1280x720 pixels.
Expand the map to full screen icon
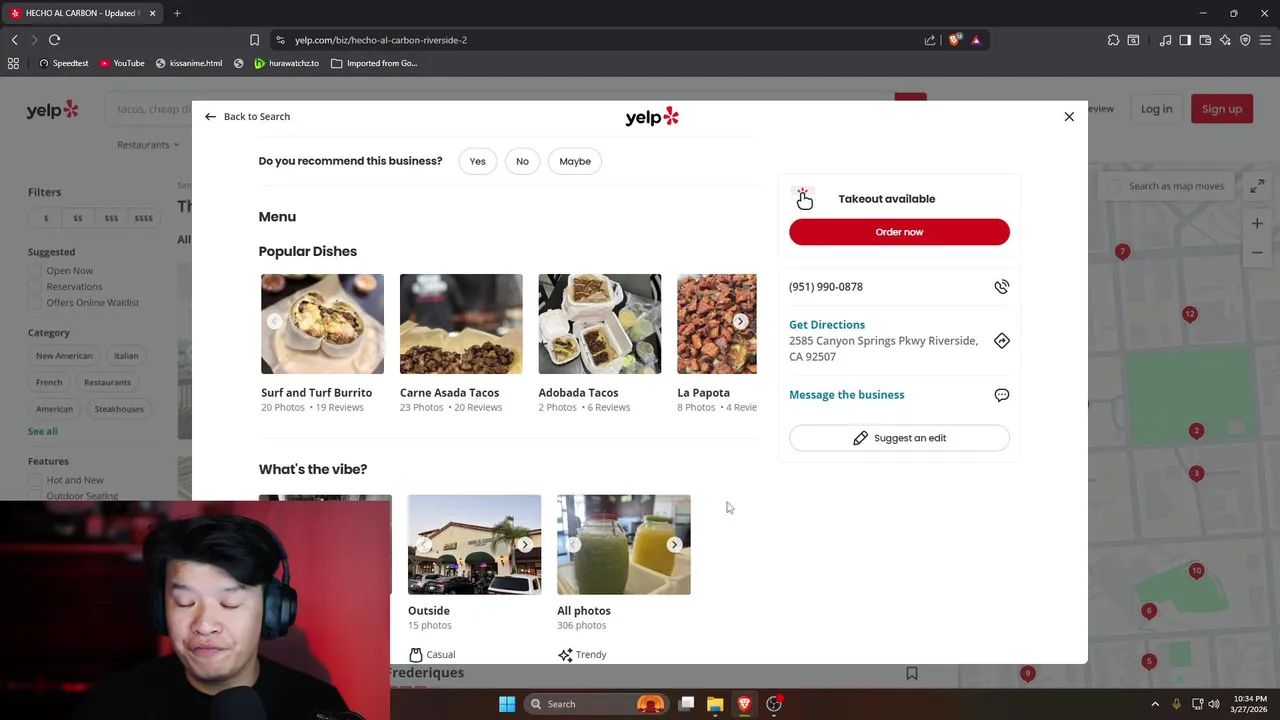tap(1257, 186)
